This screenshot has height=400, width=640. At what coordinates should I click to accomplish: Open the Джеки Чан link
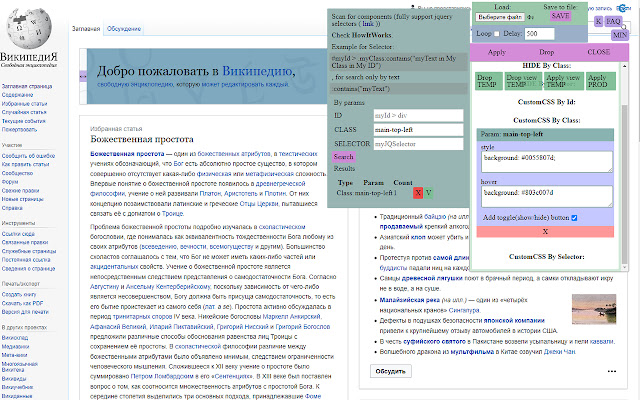(559, 351)
